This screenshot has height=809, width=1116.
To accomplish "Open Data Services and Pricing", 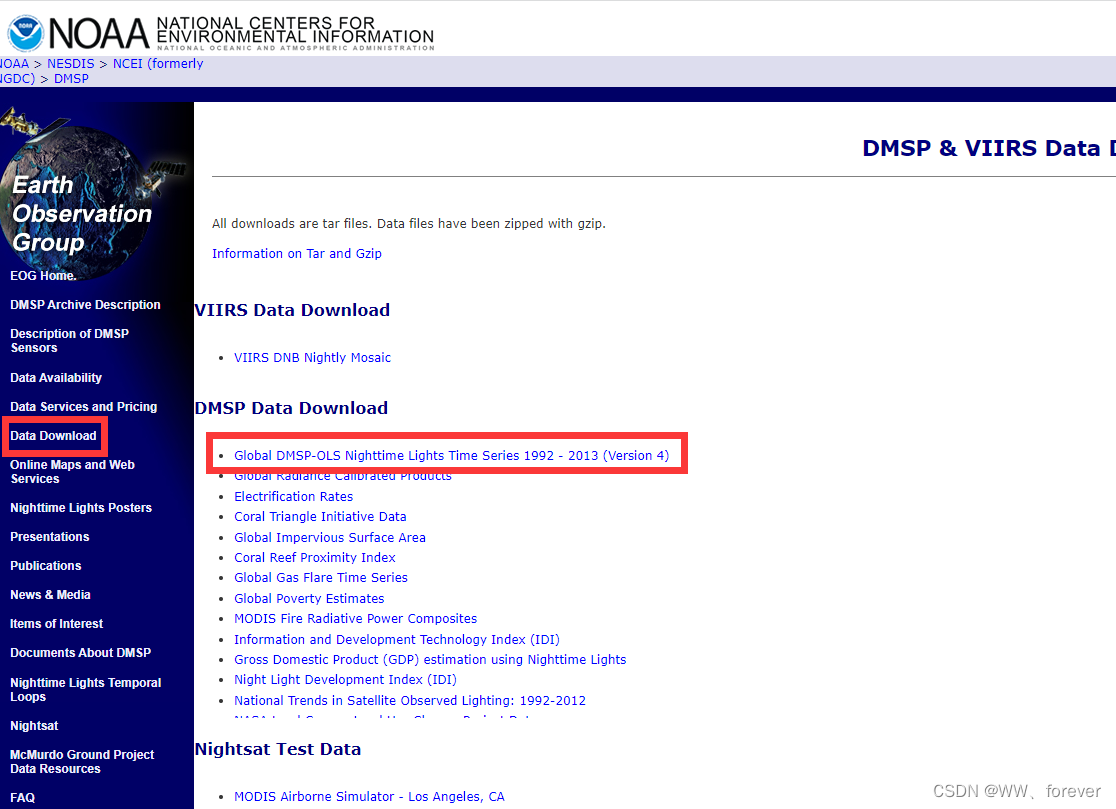I will click(x=83, y=407).
